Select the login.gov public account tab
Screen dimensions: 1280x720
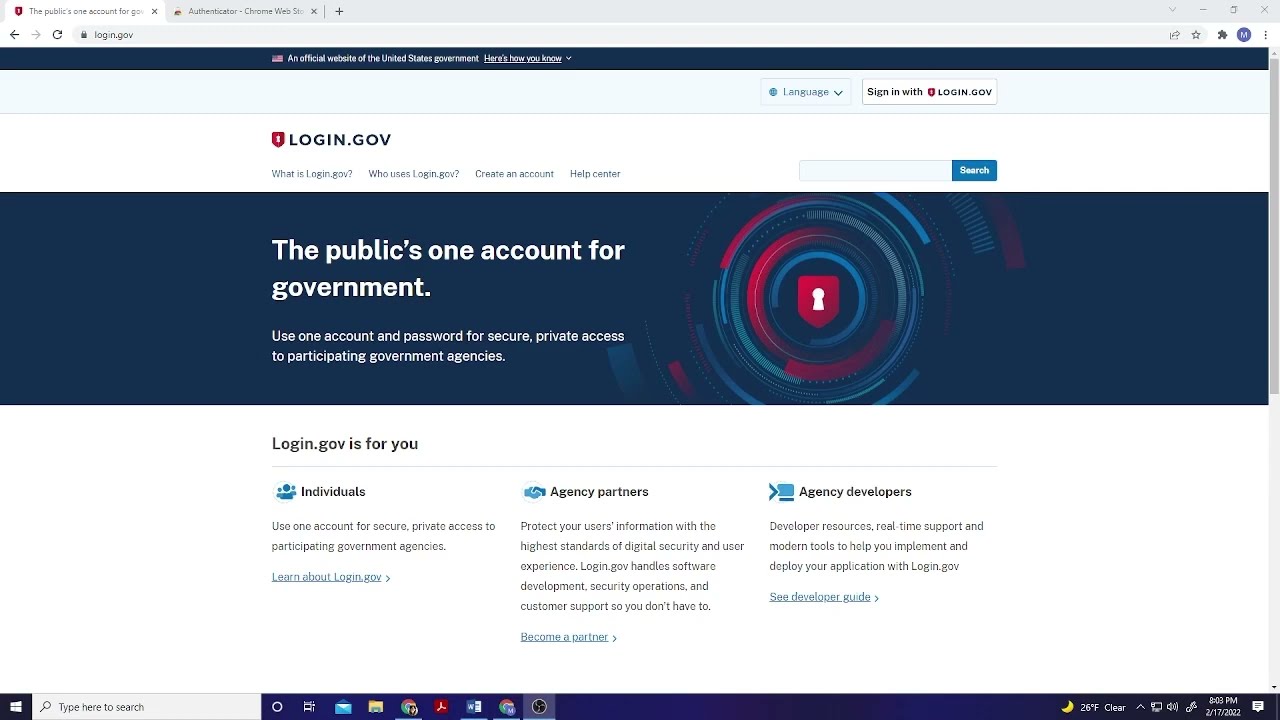coord(85,11)
